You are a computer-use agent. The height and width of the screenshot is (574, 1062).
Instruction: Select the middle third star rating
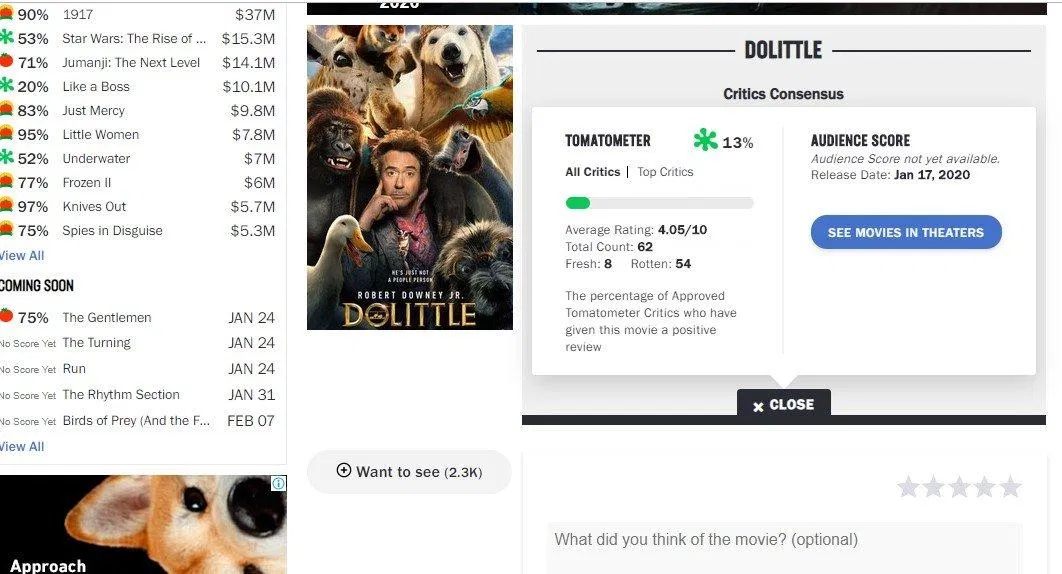tap(959, 487)
